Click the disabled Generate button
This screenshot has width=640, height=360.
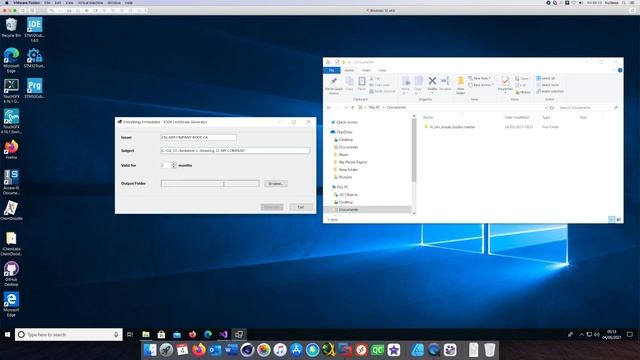point(272,207)
